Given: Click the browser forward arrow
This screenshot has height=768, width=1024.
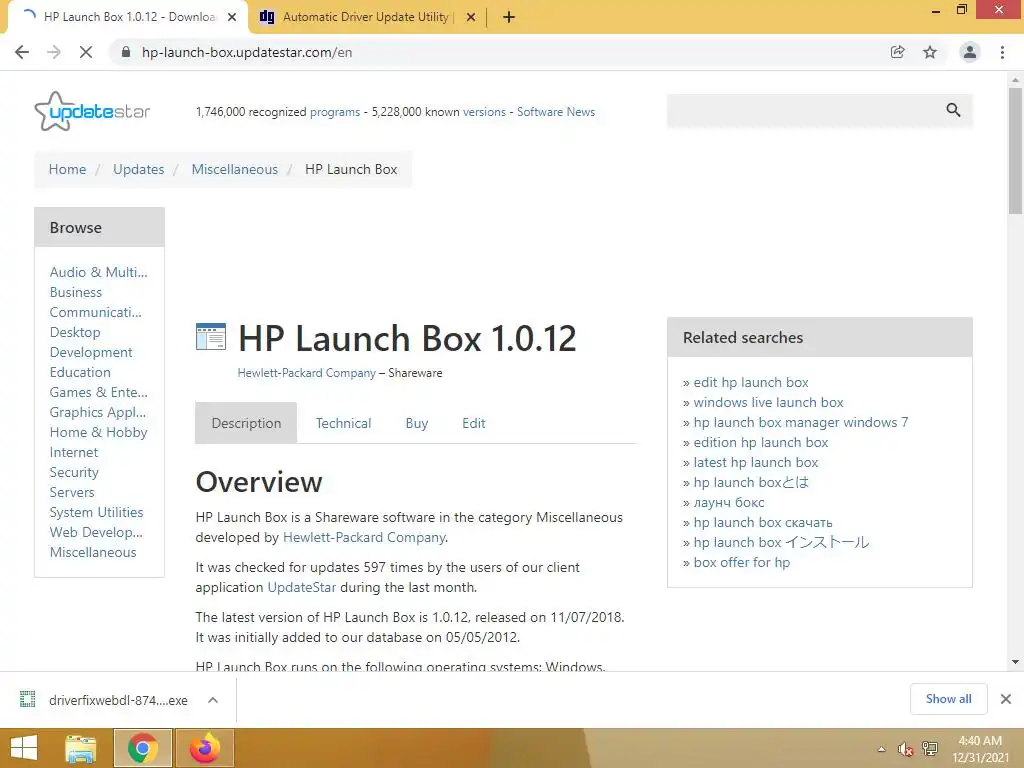Looking at the screenshot, I should point(54,52).
